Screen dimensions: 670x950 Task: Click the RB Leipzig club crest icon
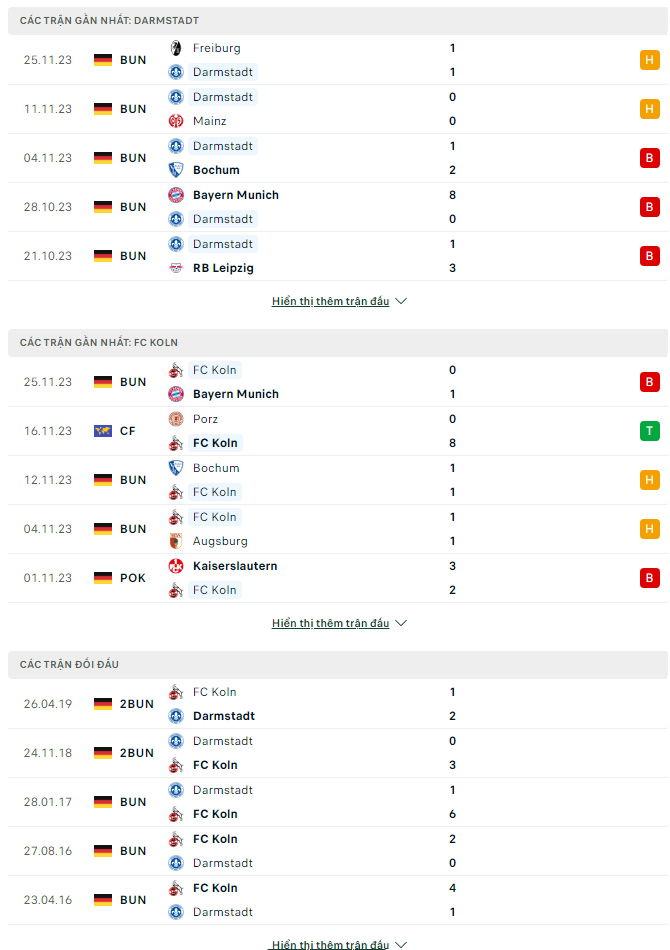pyautogui.click(x=176, y=268)
